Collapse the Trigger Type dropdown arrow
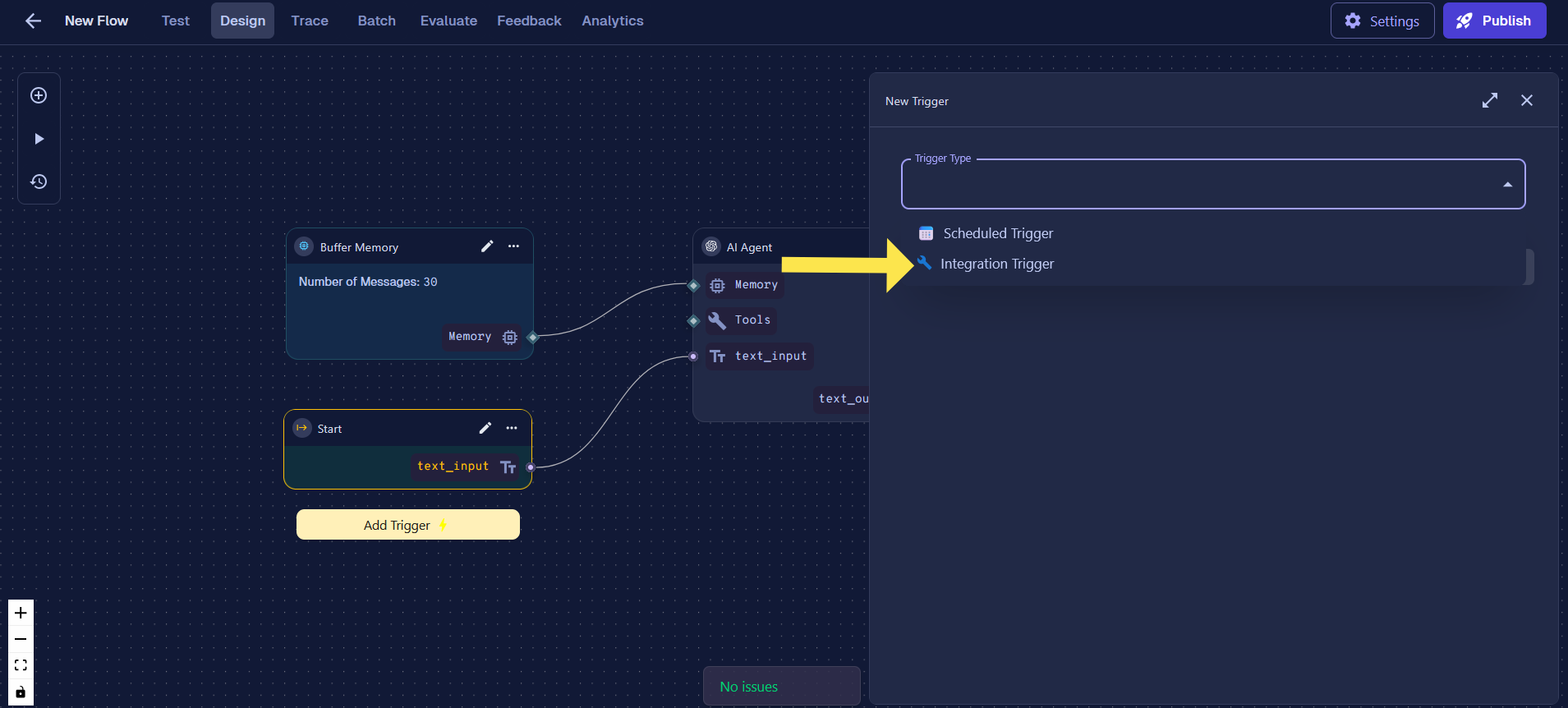Image resolution: width=1568 pixels, height=708 pixels. click(x=1507, y=185)
